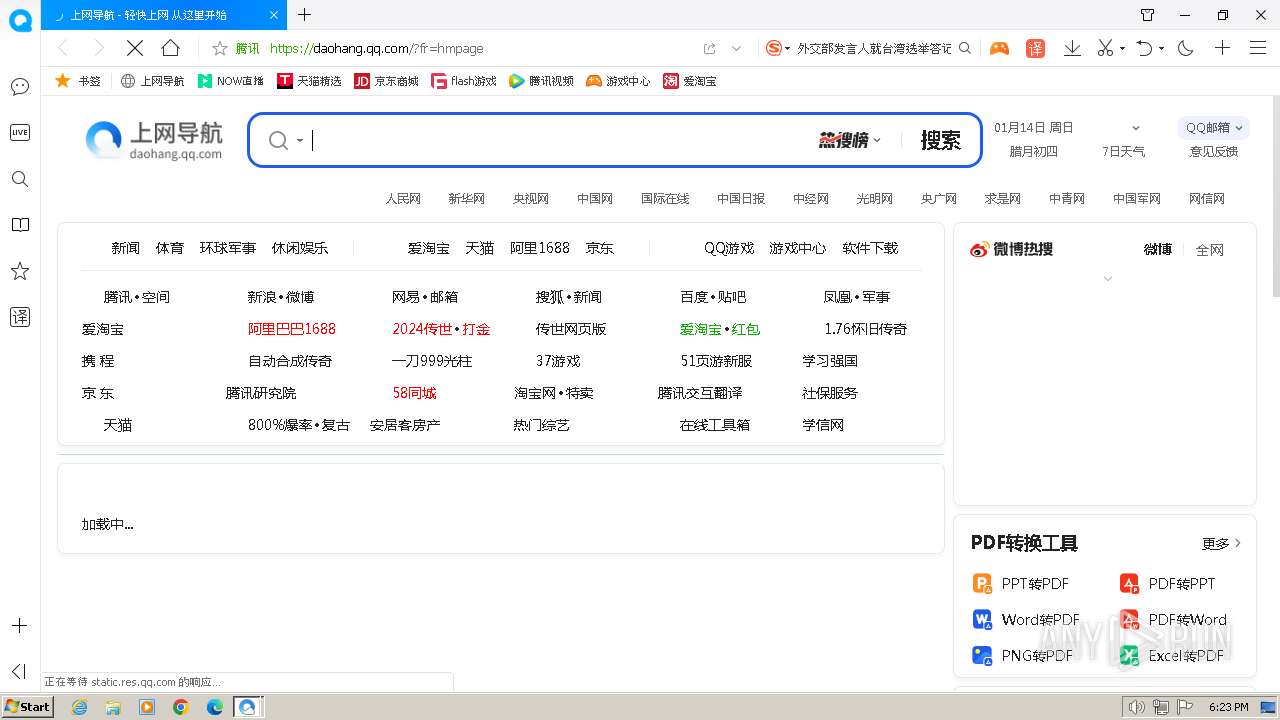Click the plus icon beside the moon

click(x=1222, y=48)
